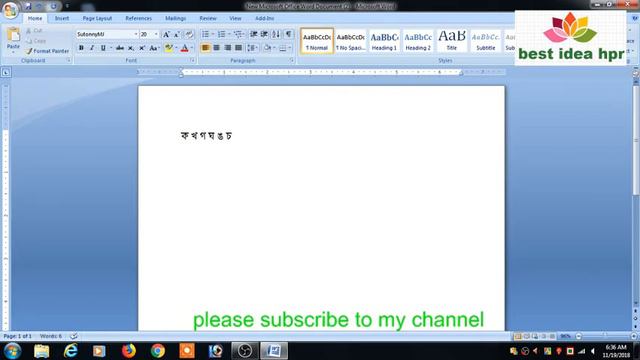Open Google Chrome from the taskbar
This screenshot has width=640, height=360.
click(158, 351)
